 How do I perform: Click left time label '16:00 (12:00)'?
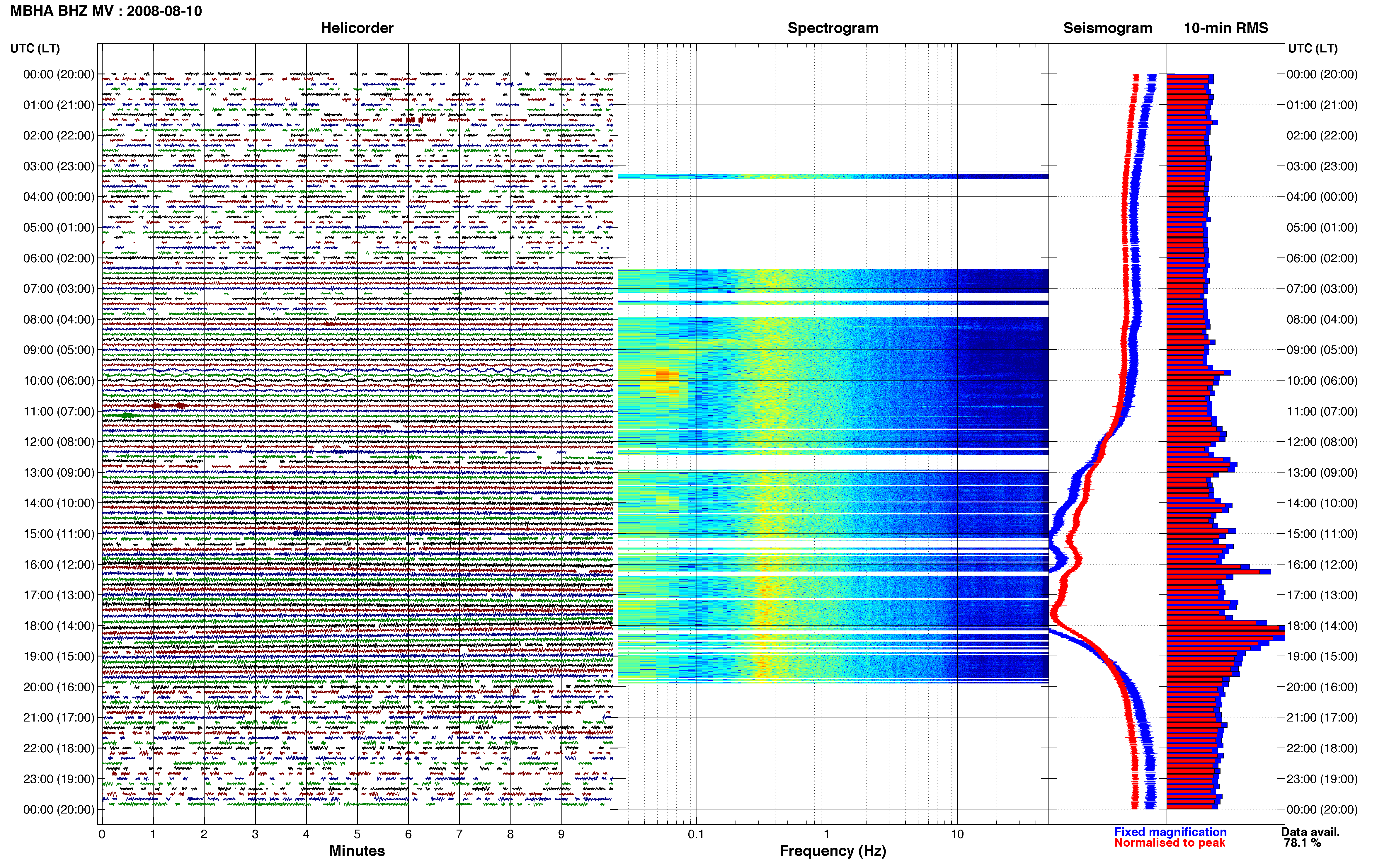[x=59, y=564]
